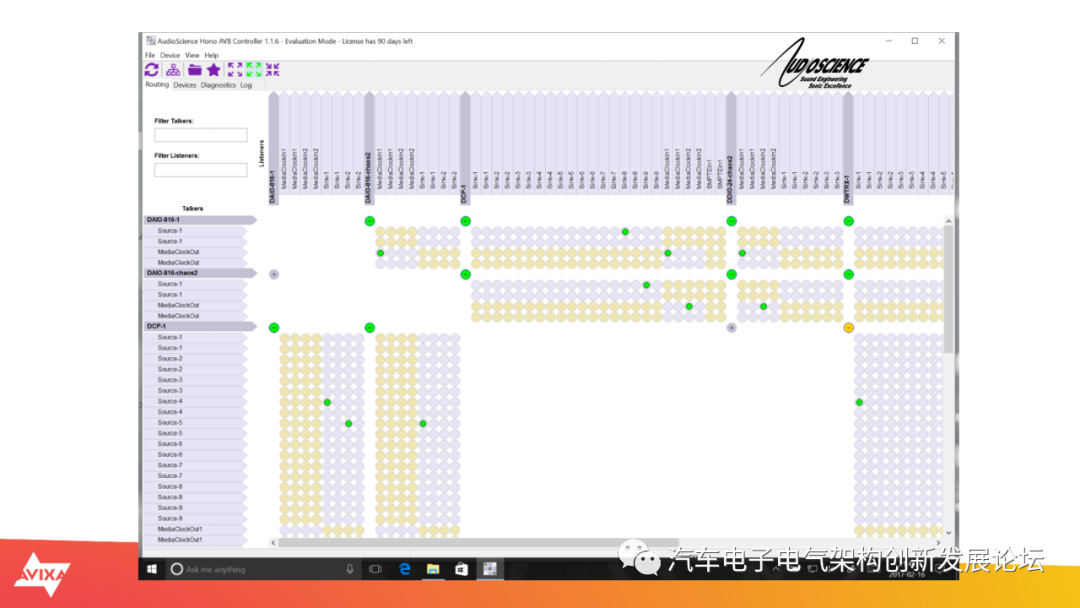Image resolution: width=1080 pixels, height=608 pixels.
Task: Click the purple expand-all arrows icon
Action: tap(235, 70)
